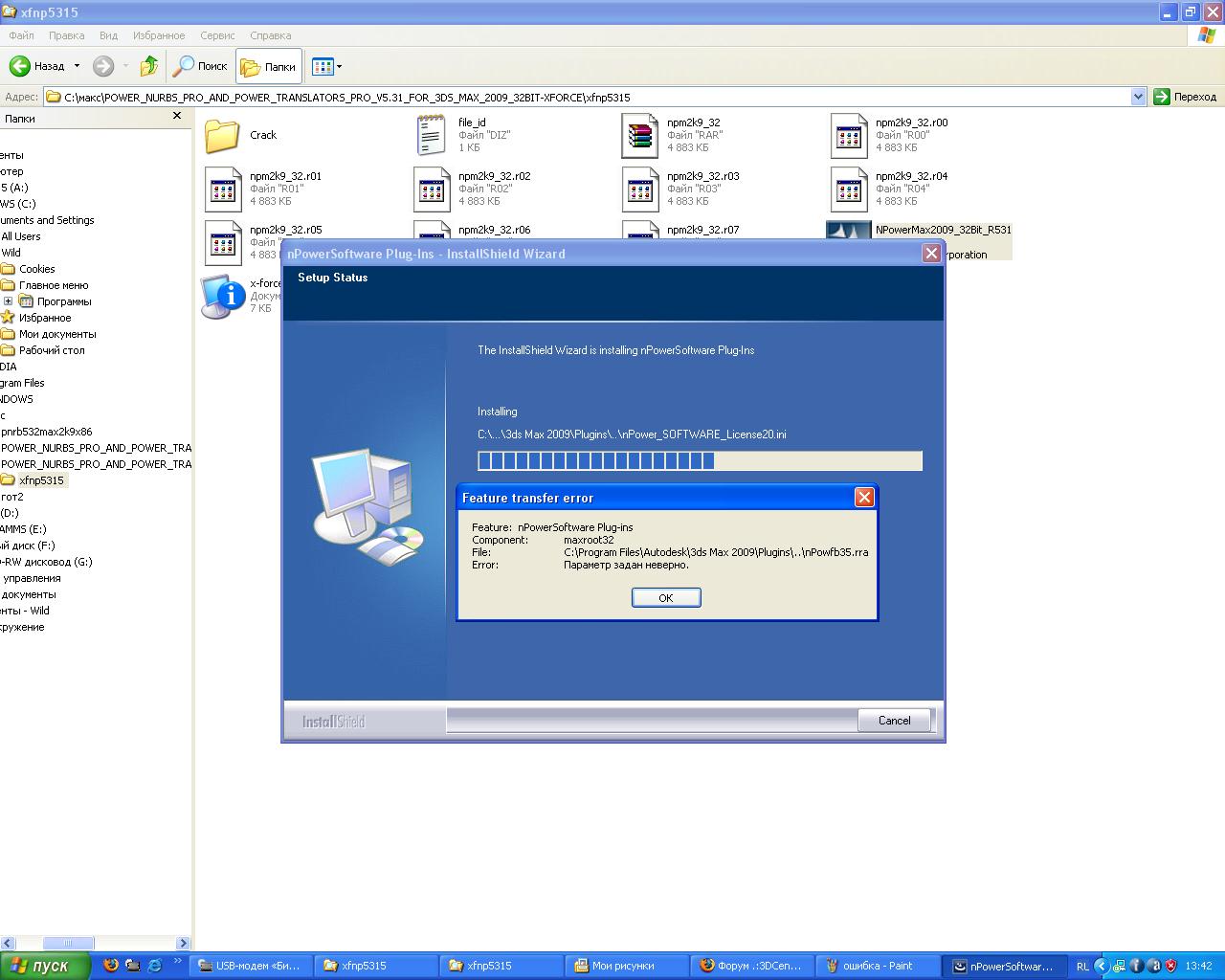Select pnrb532max2k9x86 in the folder tree
The image size is (1225, 980).
(x=47, y=432)
